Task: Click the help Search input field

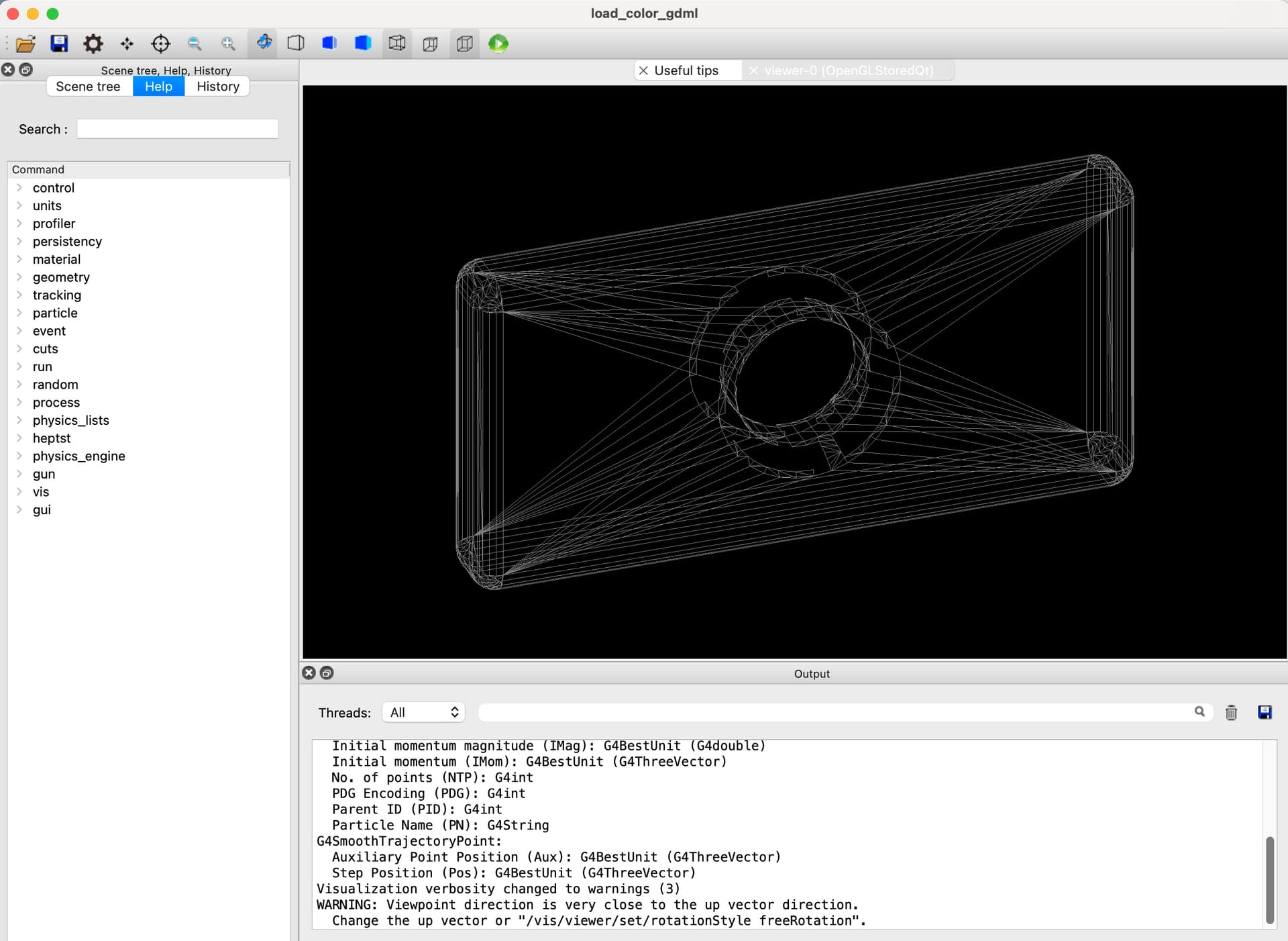Action: coord(177,129)
